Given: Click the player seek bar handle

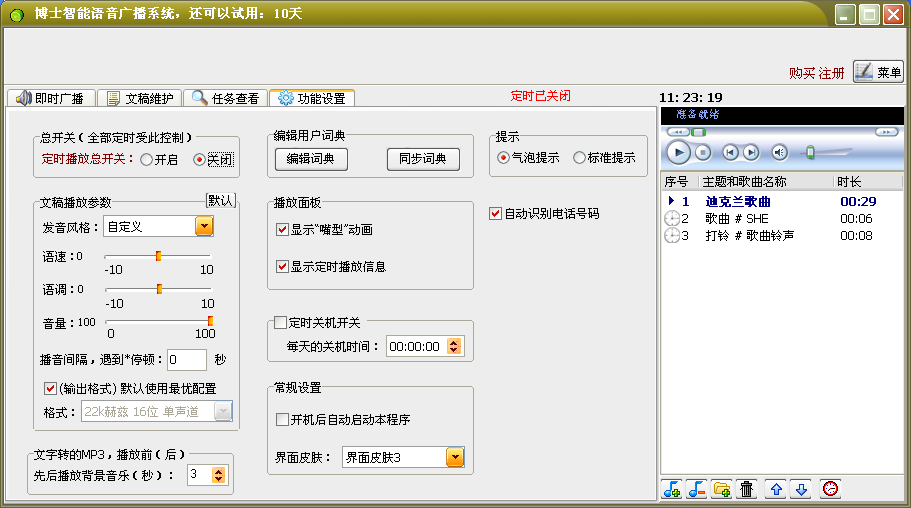Looking at the screenshot, I should click(x=698, y=132).
